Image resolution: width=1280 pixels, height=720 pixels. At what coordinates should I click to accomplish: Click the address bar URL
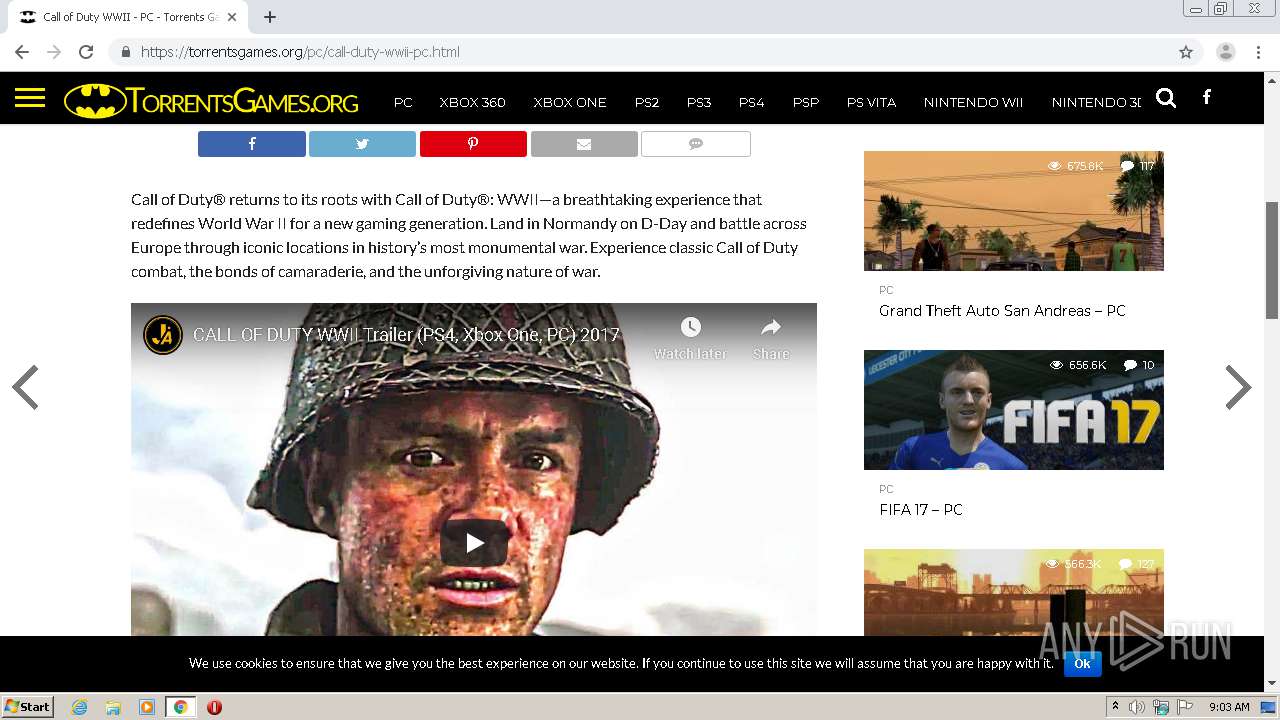pyautogui.click(x=300, y=52)
